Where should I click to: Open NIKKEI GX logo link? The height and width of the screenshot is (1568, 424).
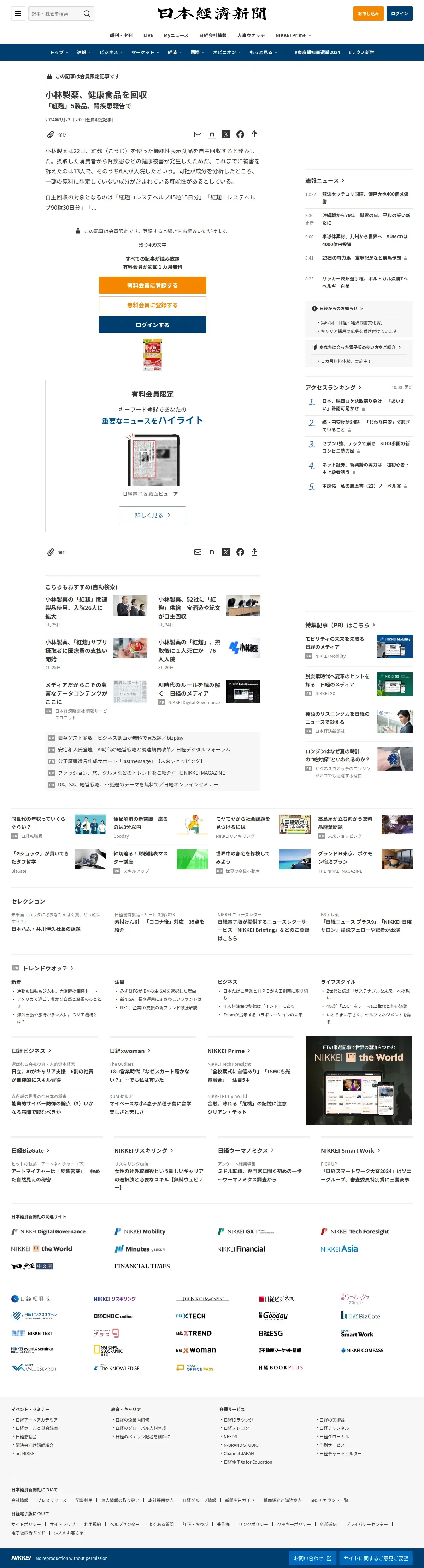[x=246, y=1231]
